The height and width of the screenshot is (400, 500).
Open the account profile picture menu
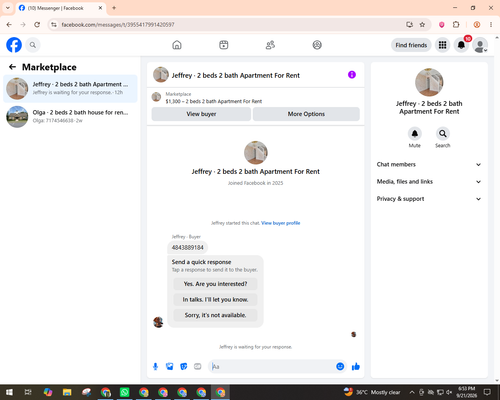480,45
